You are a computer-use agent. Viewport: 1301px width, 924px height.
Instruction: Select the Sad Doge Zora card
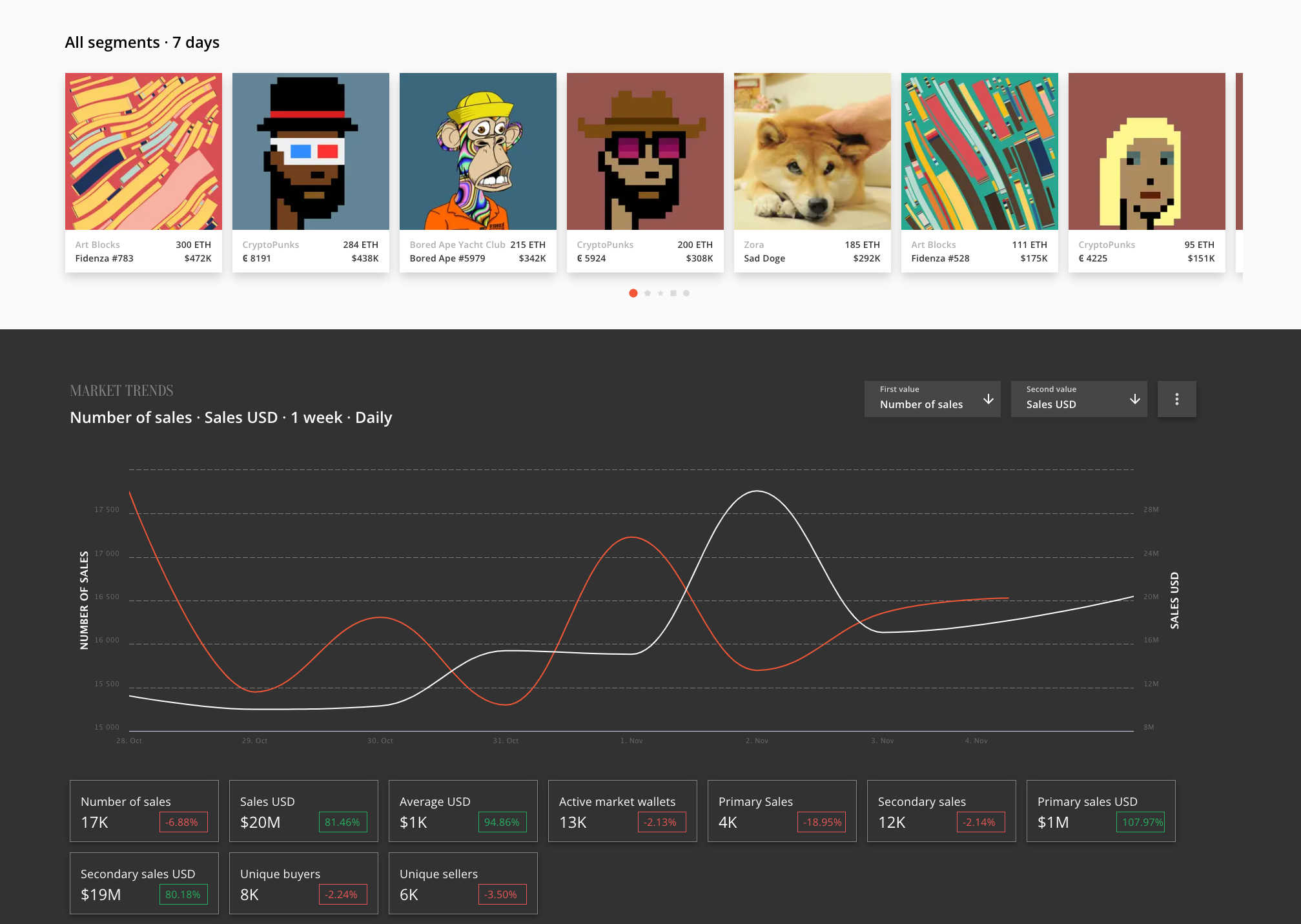pos(812,172)
